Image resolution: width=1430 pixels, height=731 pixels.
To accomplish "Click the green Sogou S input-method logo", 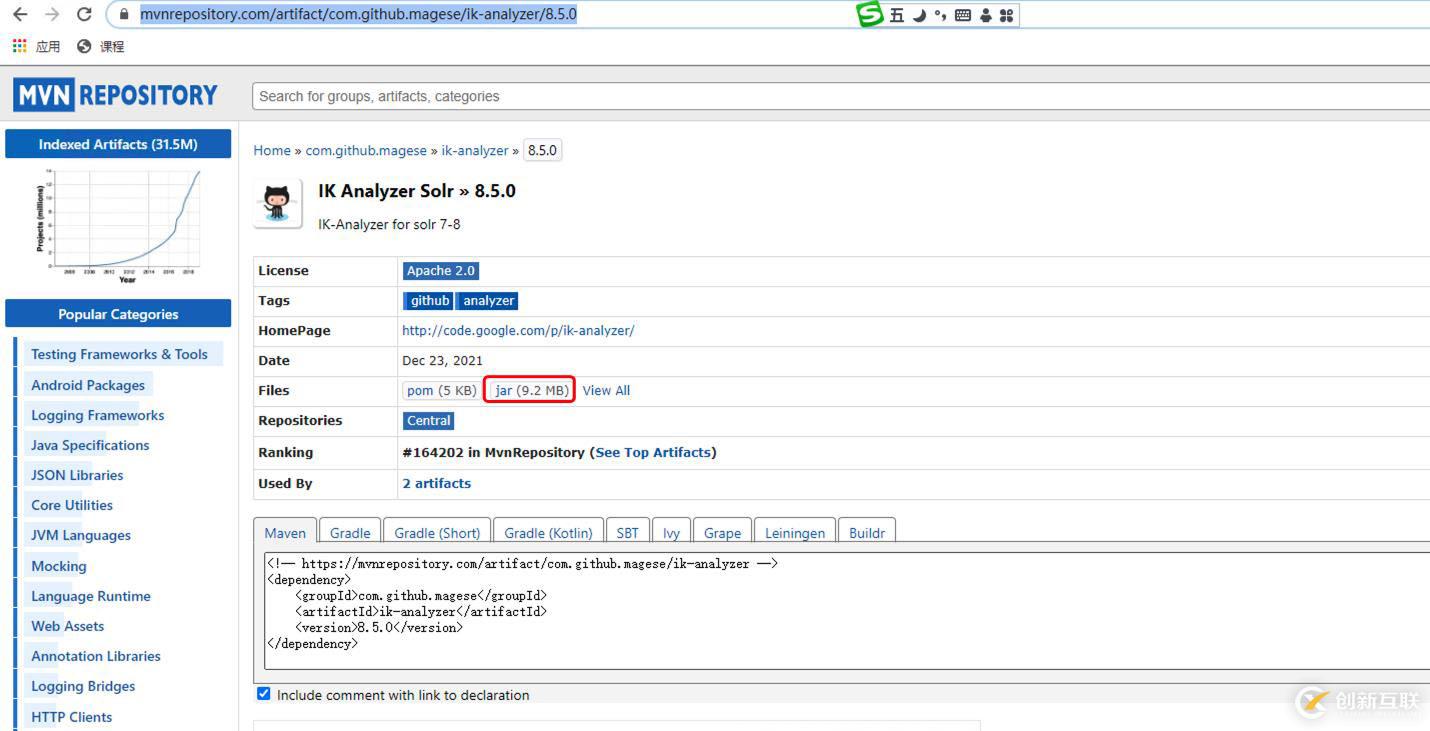I will 870,14.
